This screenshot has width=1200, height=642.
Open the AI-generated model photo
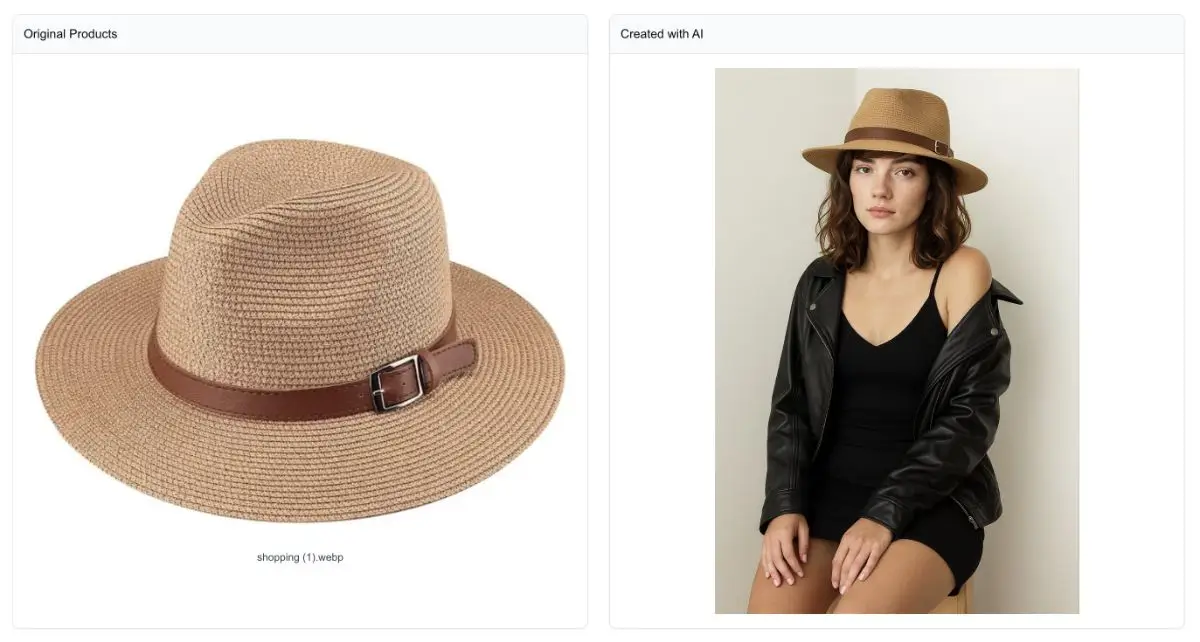(896, 340)
